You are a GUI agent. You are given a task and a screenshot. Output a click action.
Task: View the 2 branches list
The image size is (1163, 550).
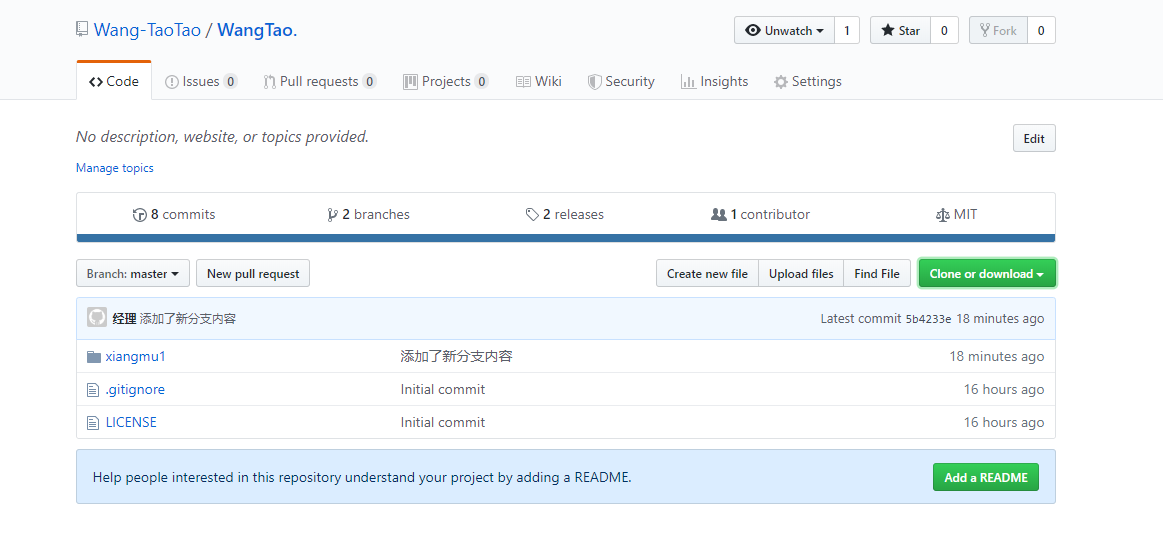point(368,215)
